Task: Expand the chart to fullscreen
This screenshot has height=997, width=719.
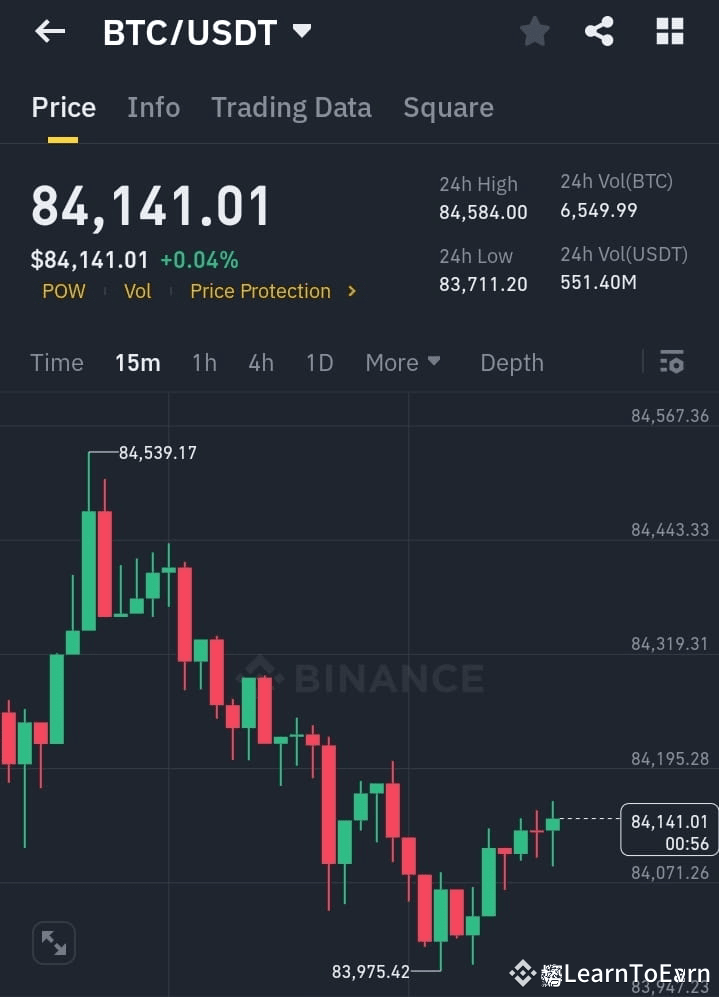Action: 53,942
